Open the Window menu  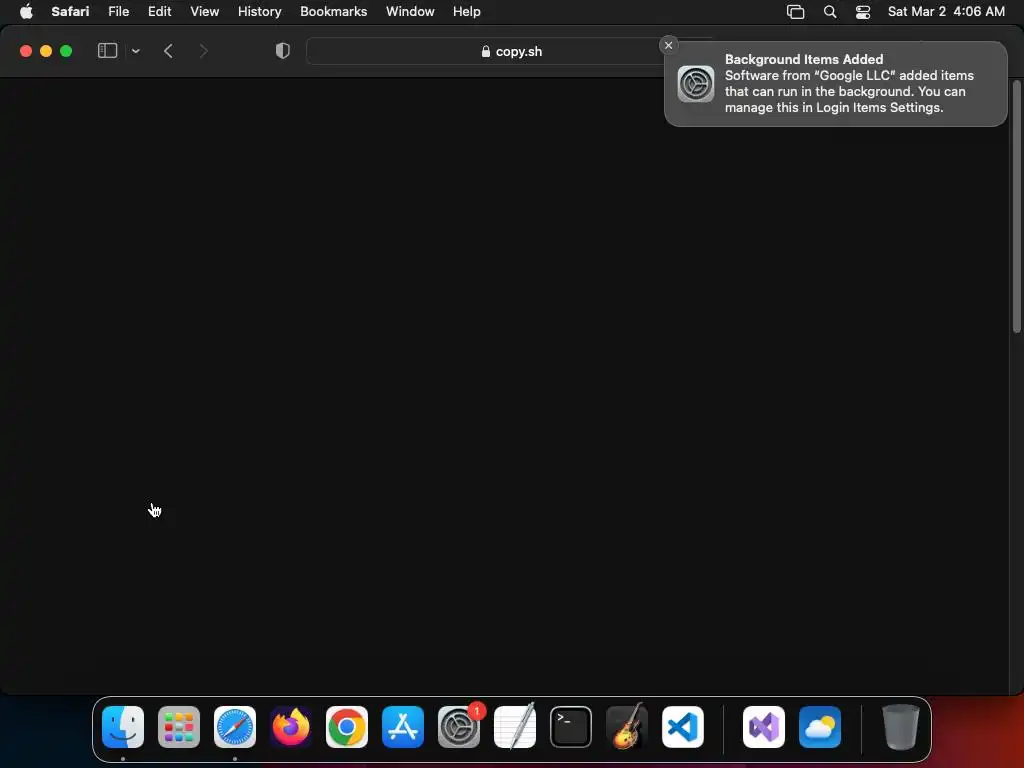pyautogui.click(x=410, y=12)
